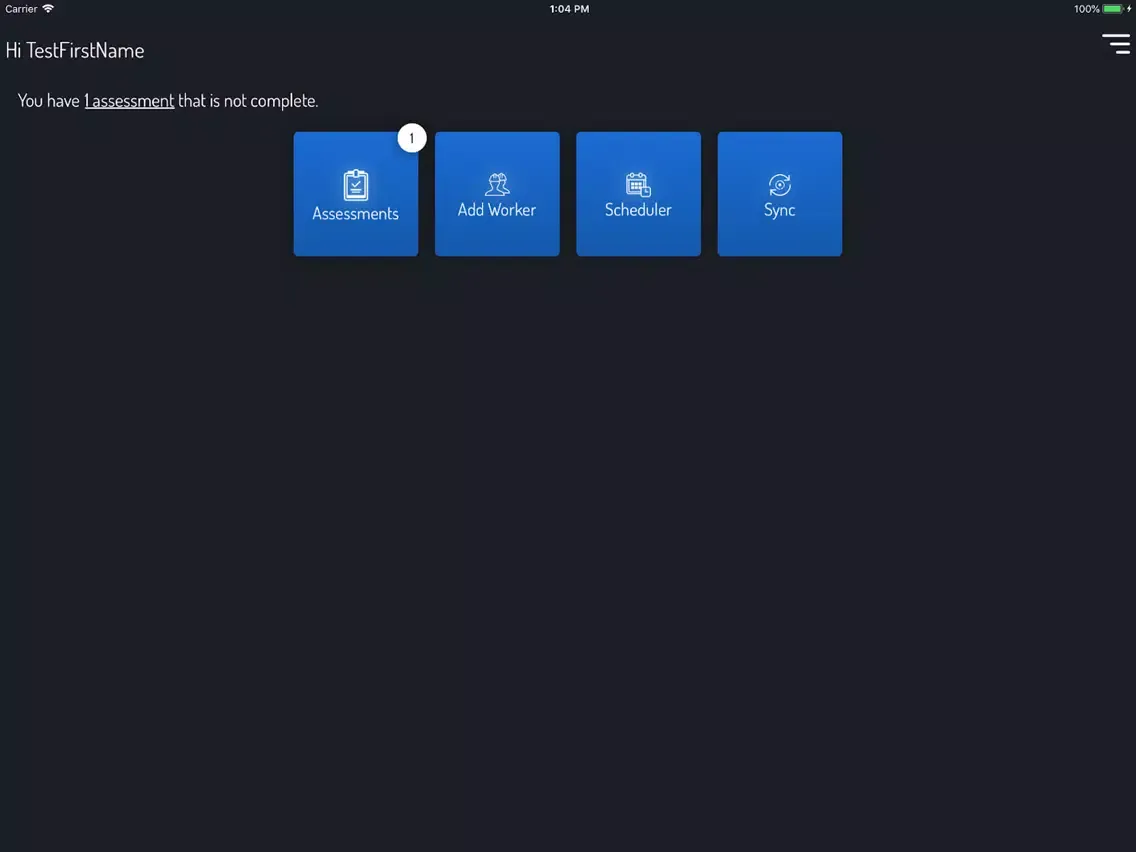Open the Scheduler tile
This screenshot has height=852, width=1136.
[638, 193]
